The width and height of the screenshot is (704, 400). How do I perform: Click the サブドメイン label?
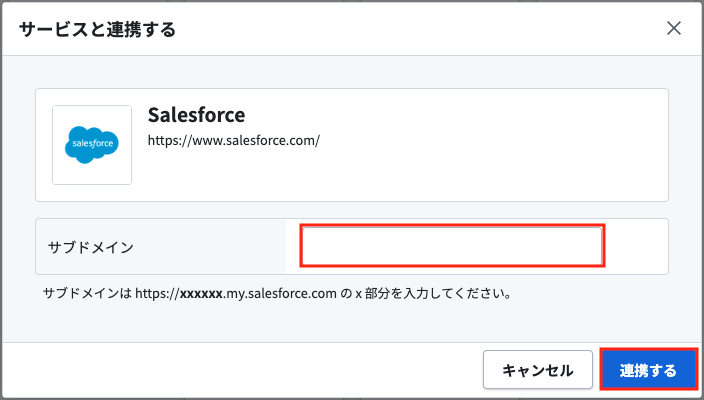pyautogui.click(x=91, y=247)
